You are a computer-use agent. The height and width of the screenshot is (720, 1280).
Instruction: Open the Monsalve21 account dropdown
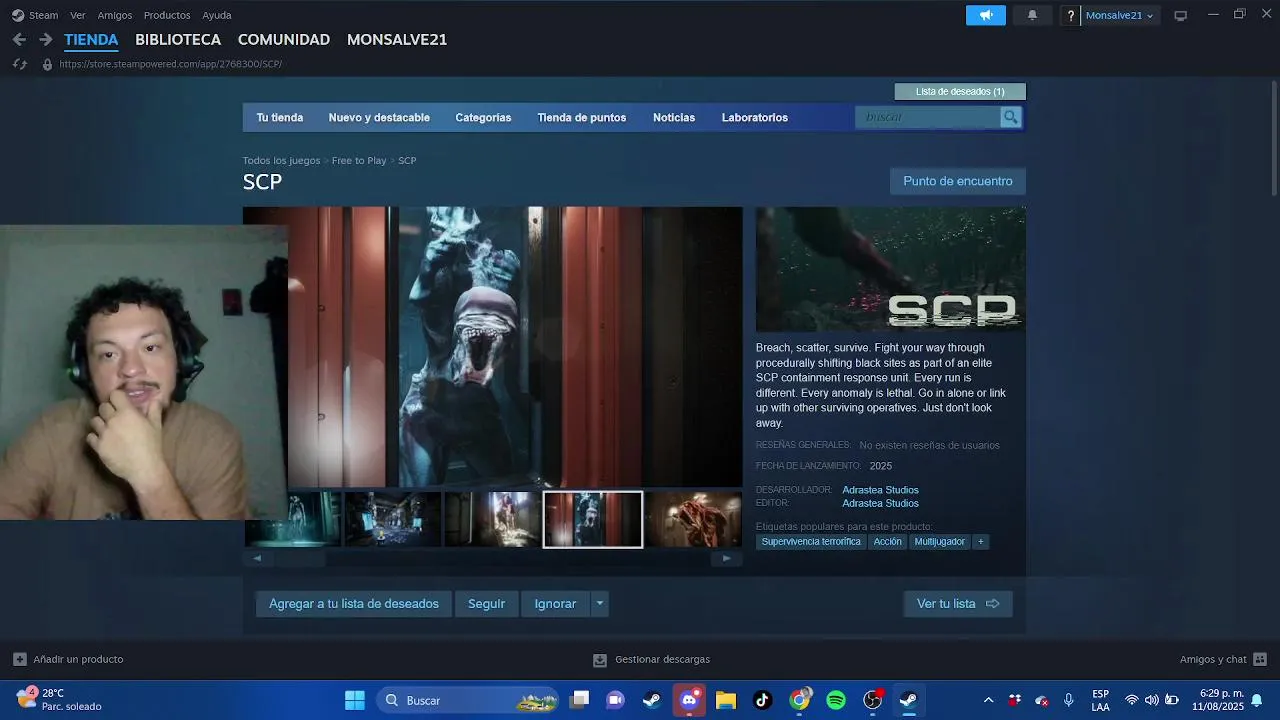click(x=1119, y=15)
